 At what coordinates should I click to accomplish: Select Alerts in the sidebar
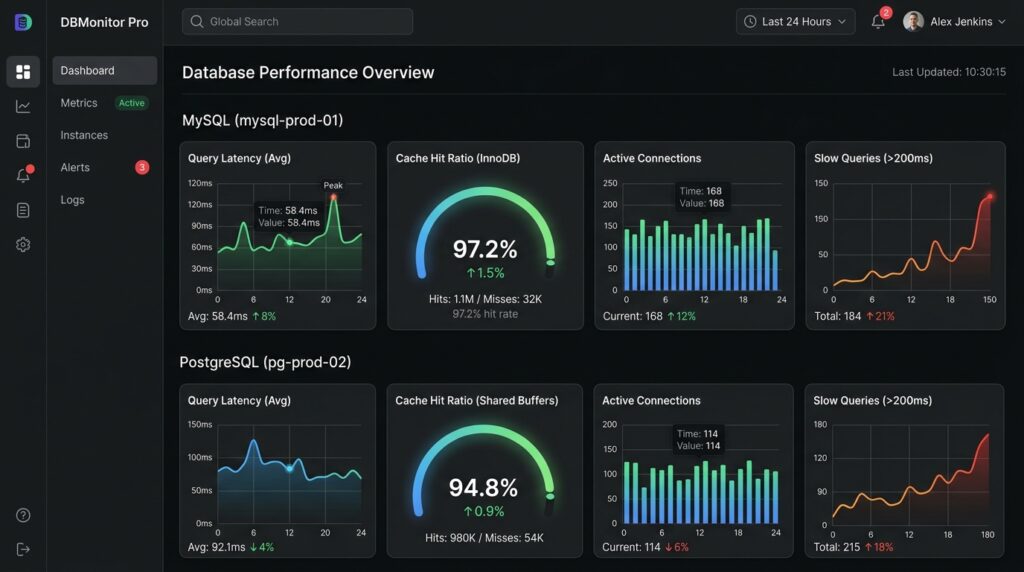[x=75, y=167]
